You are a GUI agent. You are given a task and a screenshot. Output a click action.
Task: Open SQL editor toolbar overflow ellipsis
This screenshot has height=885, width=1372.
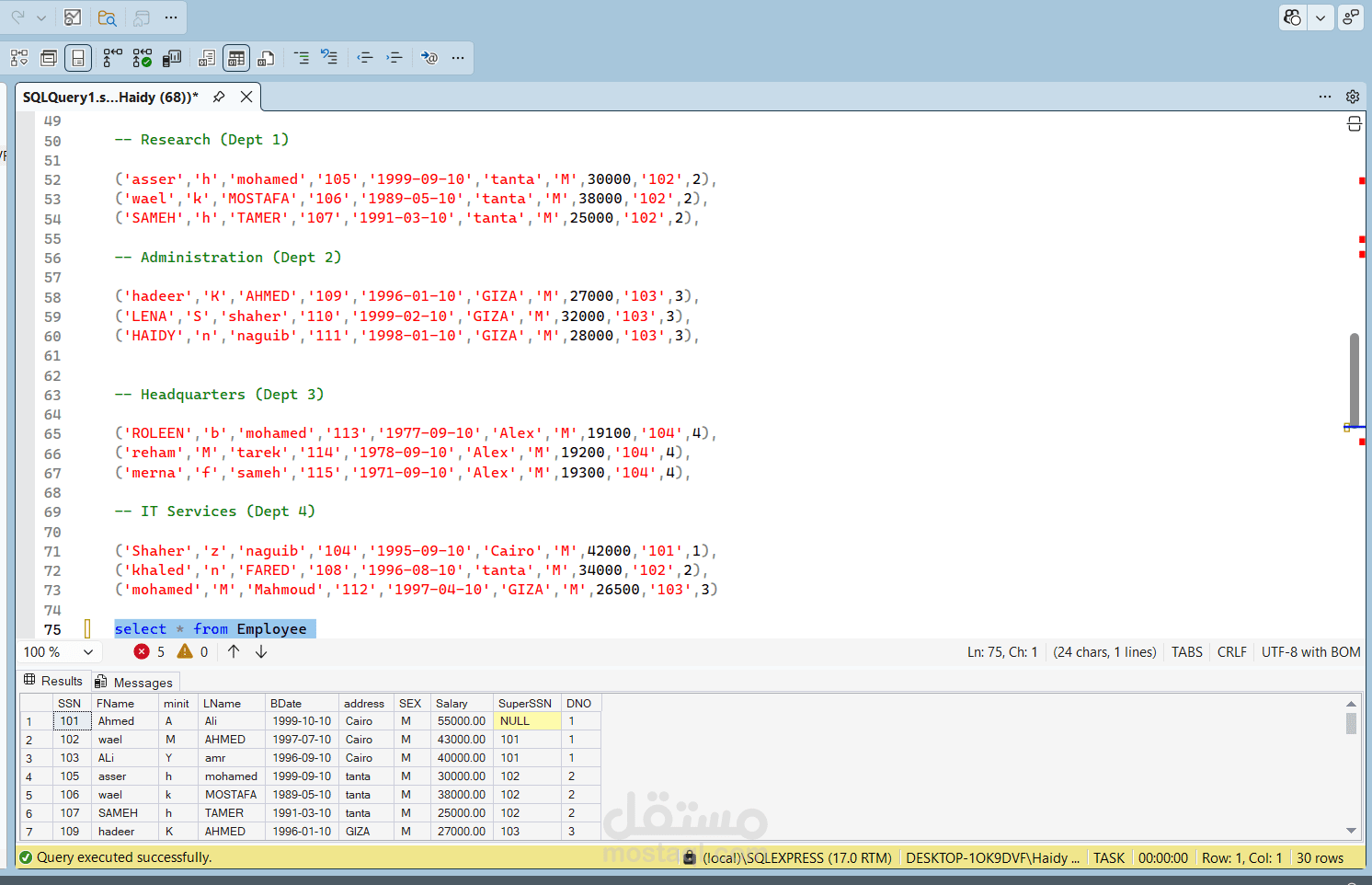pyautogui.click(x=458, y=58)
